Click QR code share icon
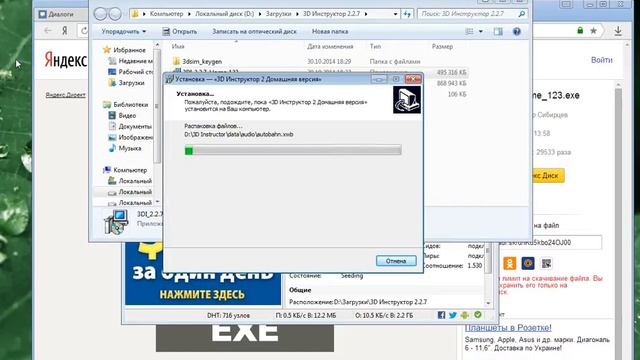640x360 pixels. [x=547, y=263]
